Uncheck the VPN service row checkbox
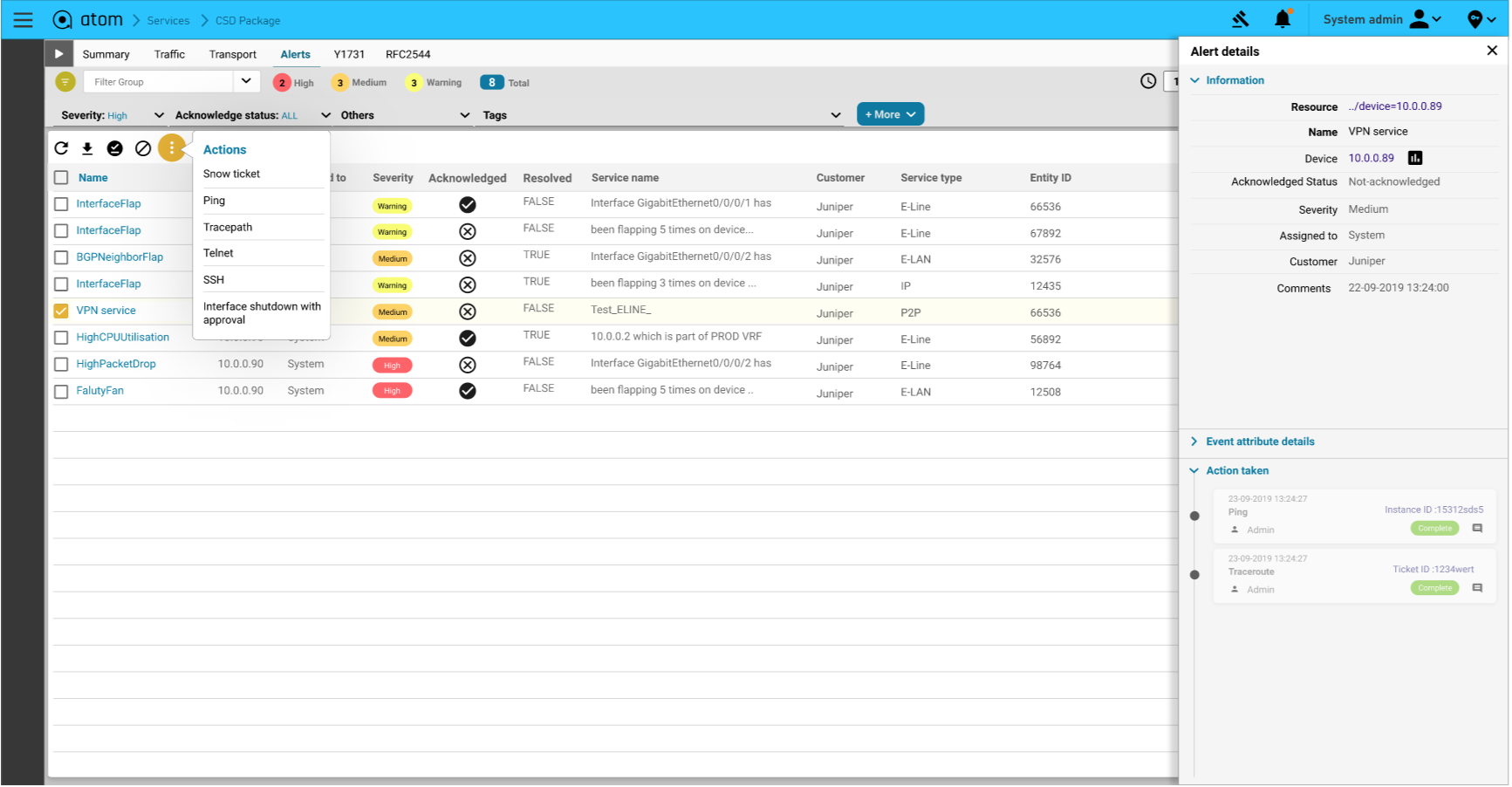The width and height of the screenshot is (1512, 787). point(61,311)
